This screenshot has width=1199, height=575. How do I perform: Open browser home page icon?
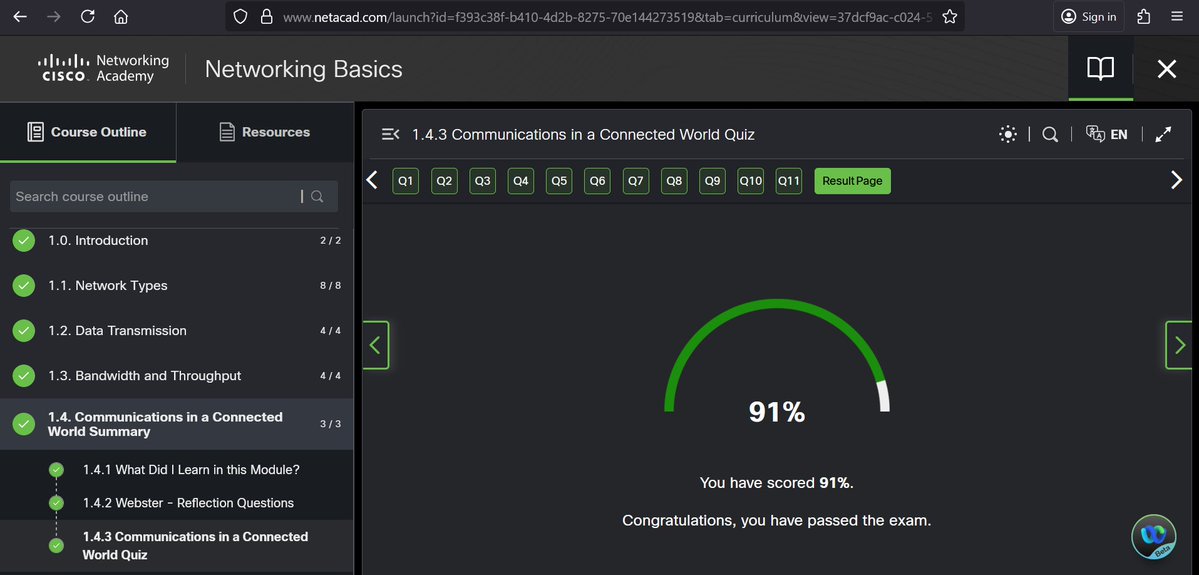[x=121, y=17]
